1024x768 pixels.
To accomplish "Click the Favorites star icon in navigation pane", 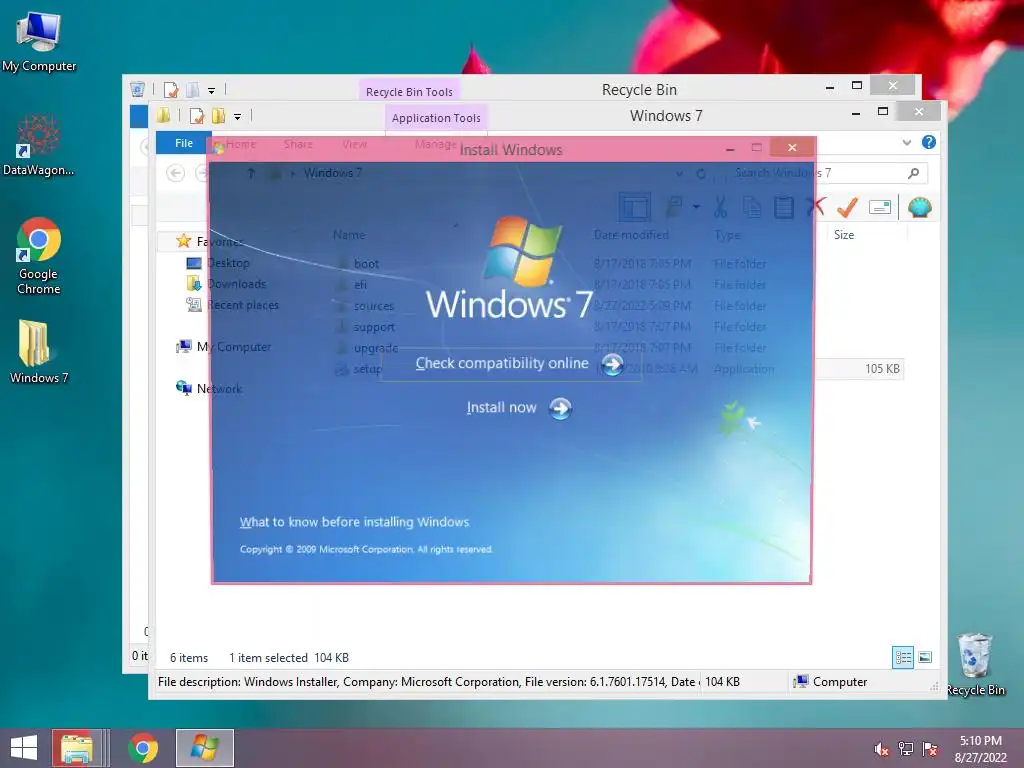I will pyautogui.click(x=184, y=241).
